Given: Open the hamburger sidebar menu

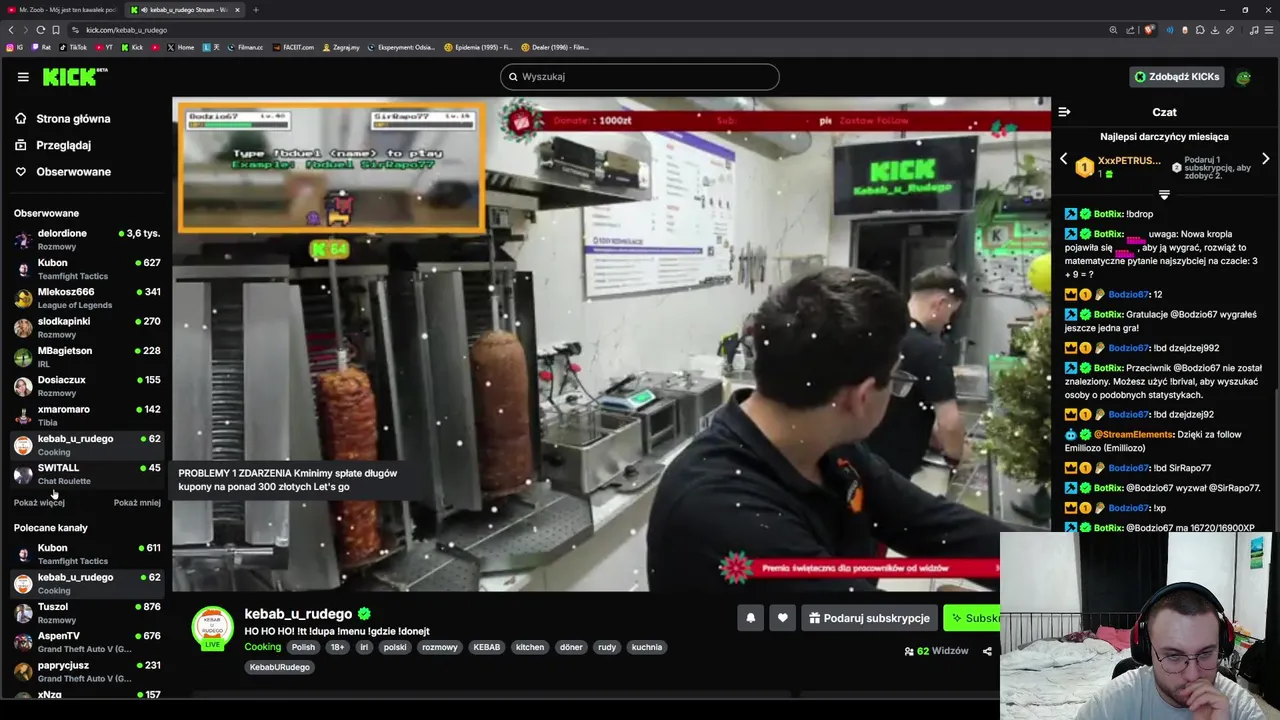Looking at the screenshot, I should [x=23, y=77].
